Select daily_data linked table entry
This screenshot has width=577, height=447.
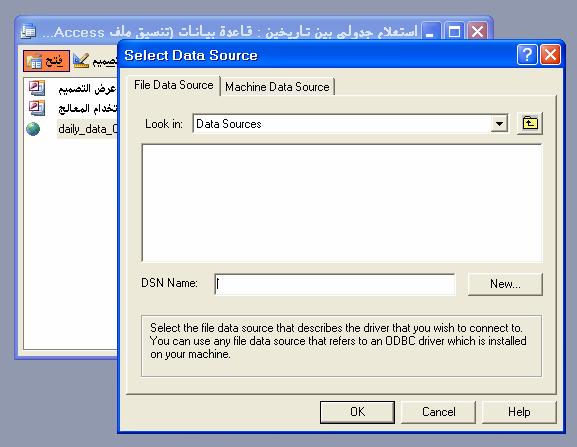point(88,129)
